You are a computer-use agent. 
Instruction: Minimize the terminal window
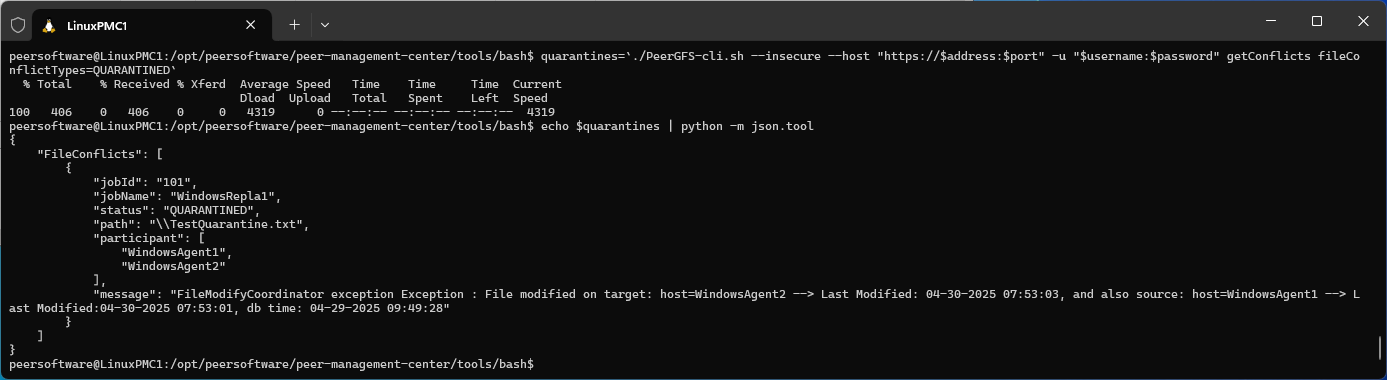tap(1271, 21)
